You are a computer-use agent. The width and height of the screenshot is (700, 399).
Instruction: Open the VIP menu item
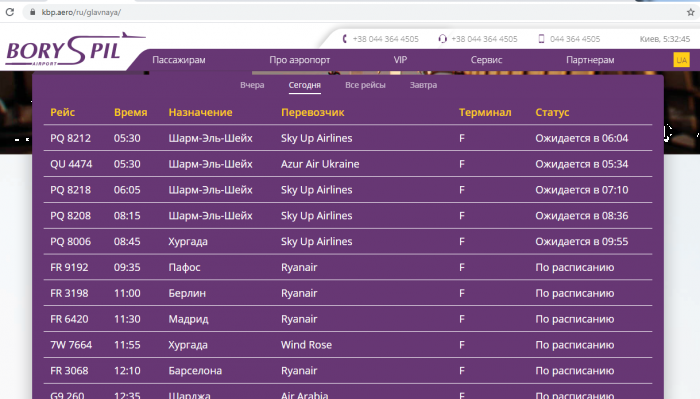pyautogui.click(x=400, y=60)
